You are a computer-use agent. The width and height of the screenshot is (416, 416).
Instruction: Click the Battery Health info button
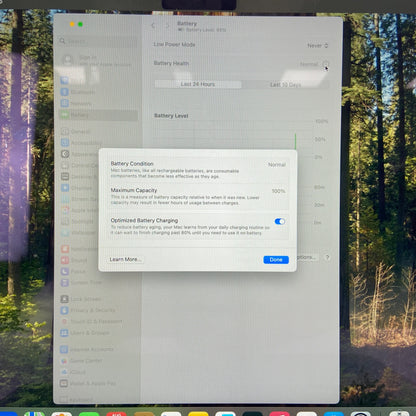click(325, 64)
